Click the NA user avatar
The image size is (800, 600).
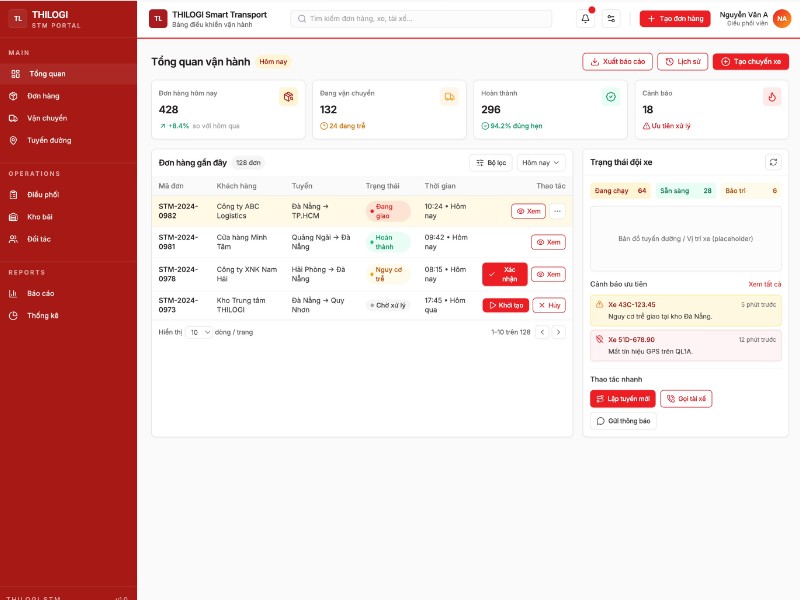(782, 18)
